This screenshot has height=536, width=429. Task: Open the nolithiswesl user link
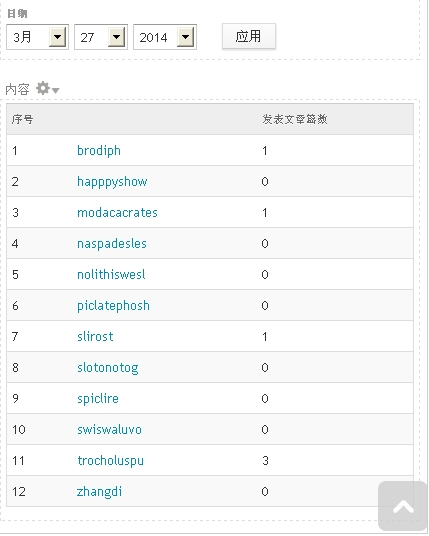(x=111, y=274)
